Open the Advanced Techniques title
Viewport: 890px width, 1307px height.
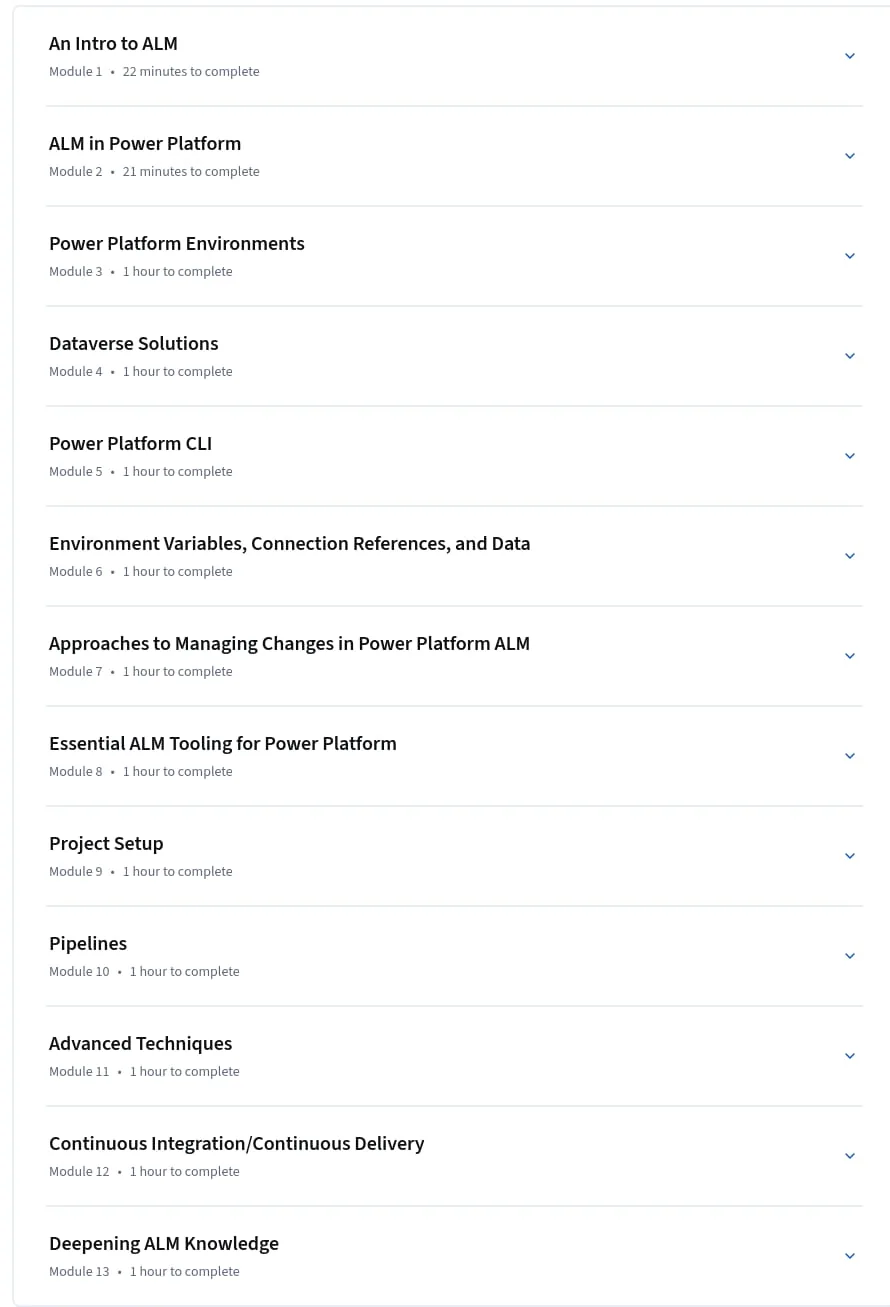[141, 1044]
